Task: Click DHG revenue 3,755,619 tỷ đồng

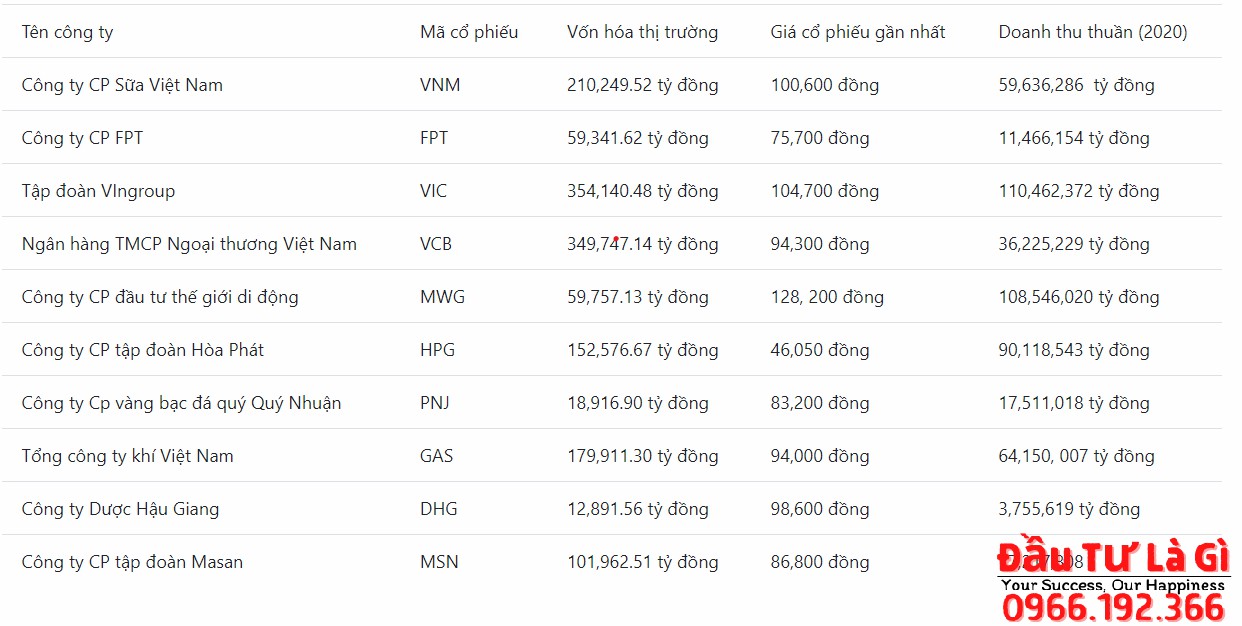Action: tap(1068, 509)
